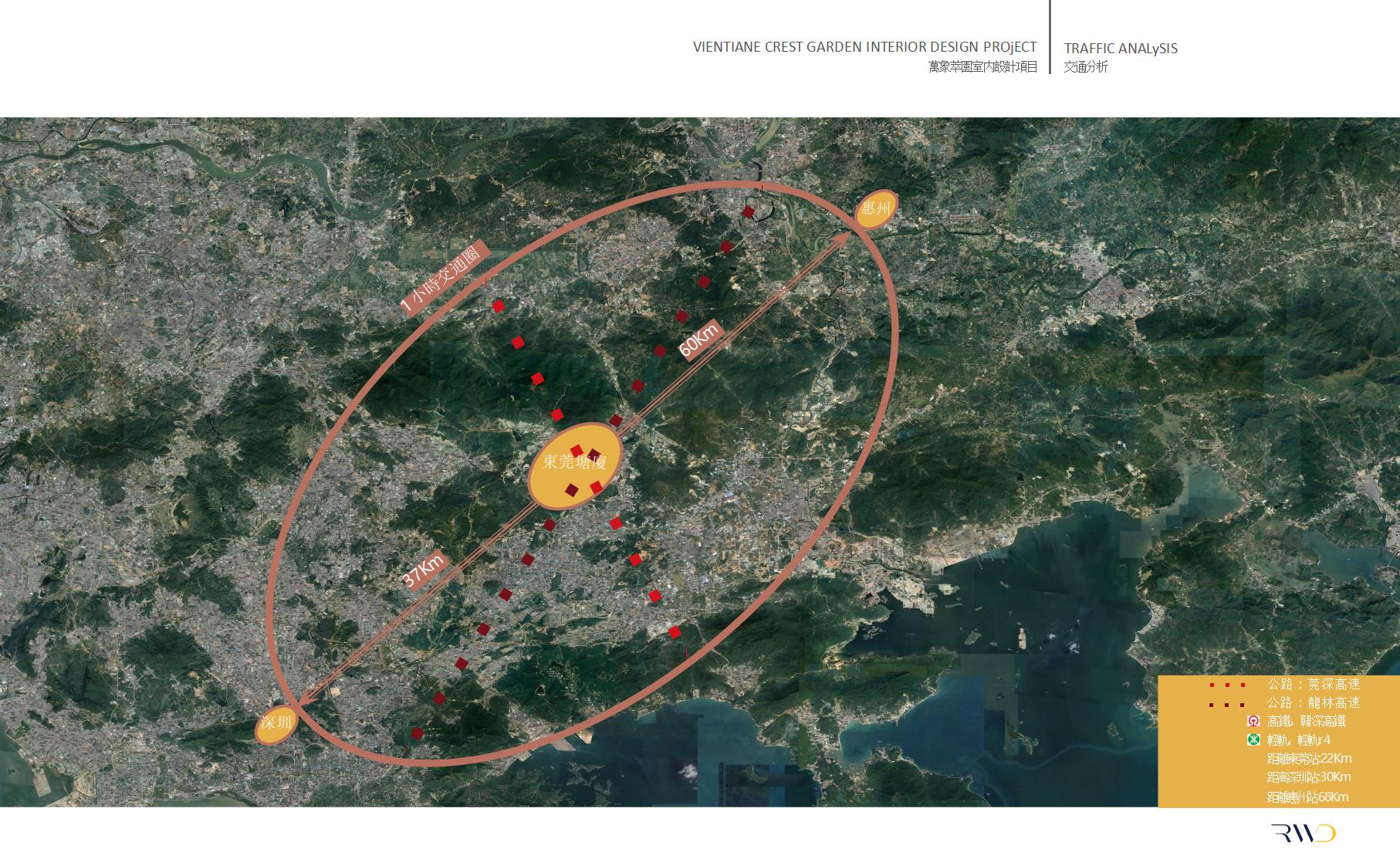Select the 37Km distance label
This screenshot has height=866, width=1400.
point(424,571)
